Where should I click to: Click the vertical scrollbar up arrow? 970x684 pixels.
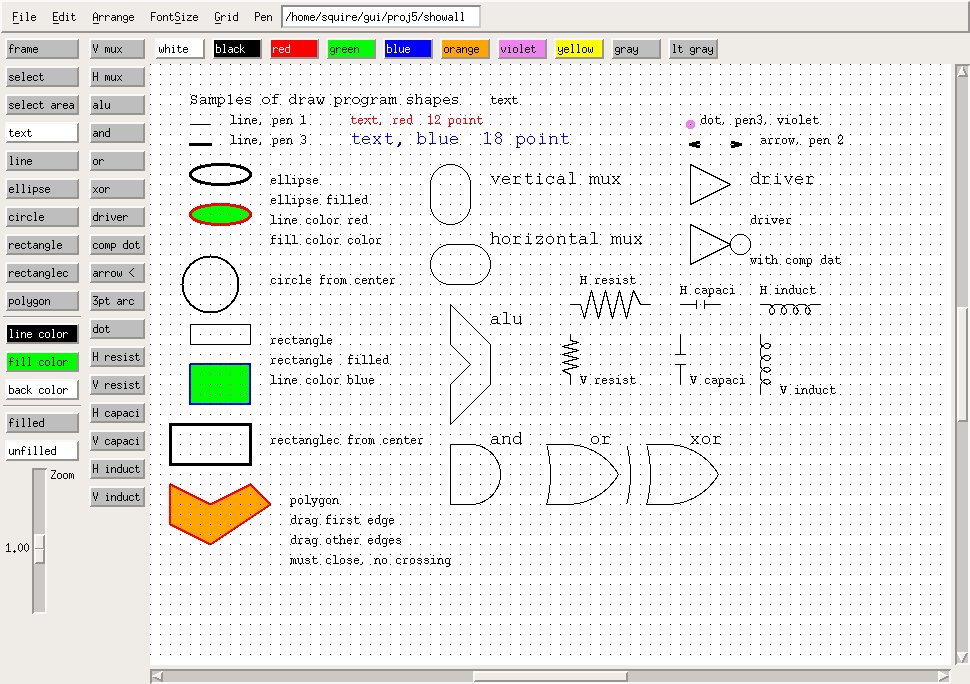tap(962, 71)
